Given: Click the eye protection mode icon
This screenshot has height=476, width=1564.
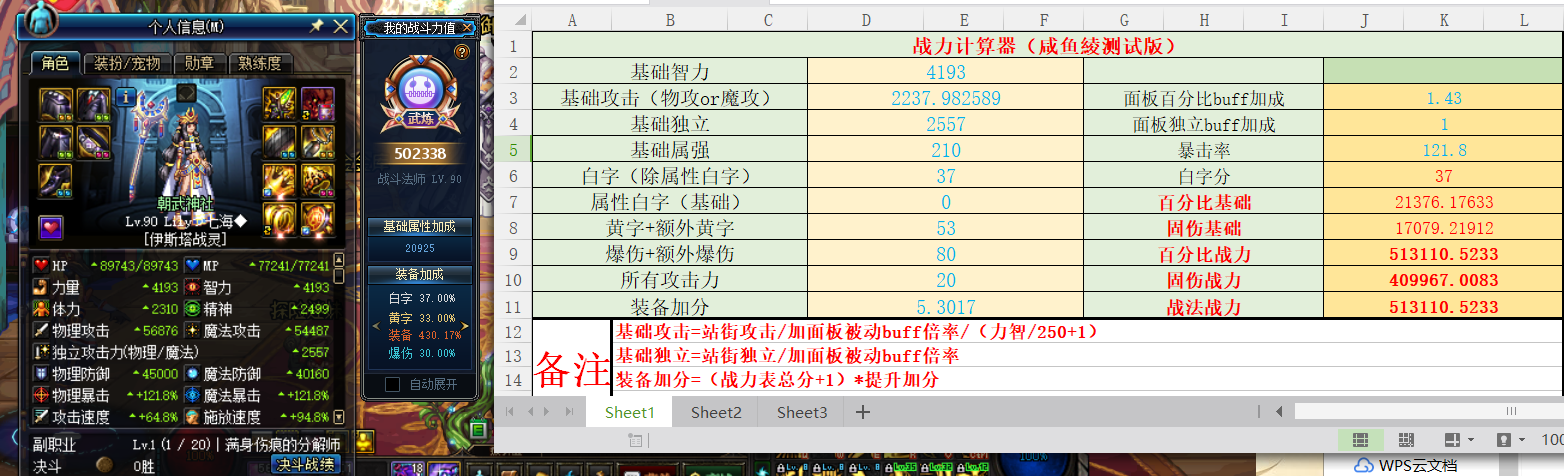Looking at the screenshot, I should tap(1504, 439).
